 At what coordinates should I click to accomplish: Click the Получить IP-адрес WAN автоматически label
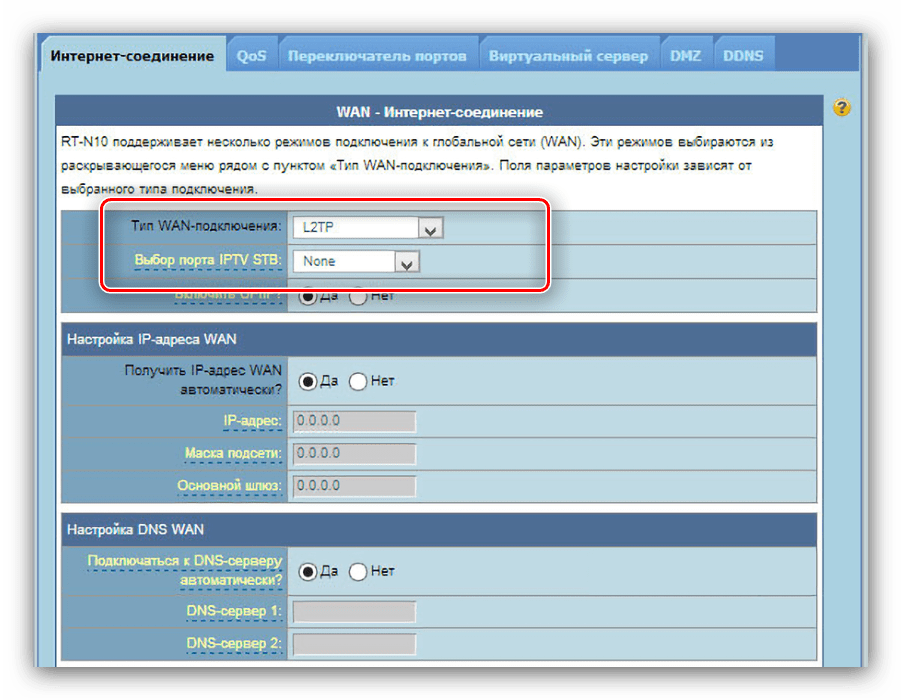(x=203, y=380)
